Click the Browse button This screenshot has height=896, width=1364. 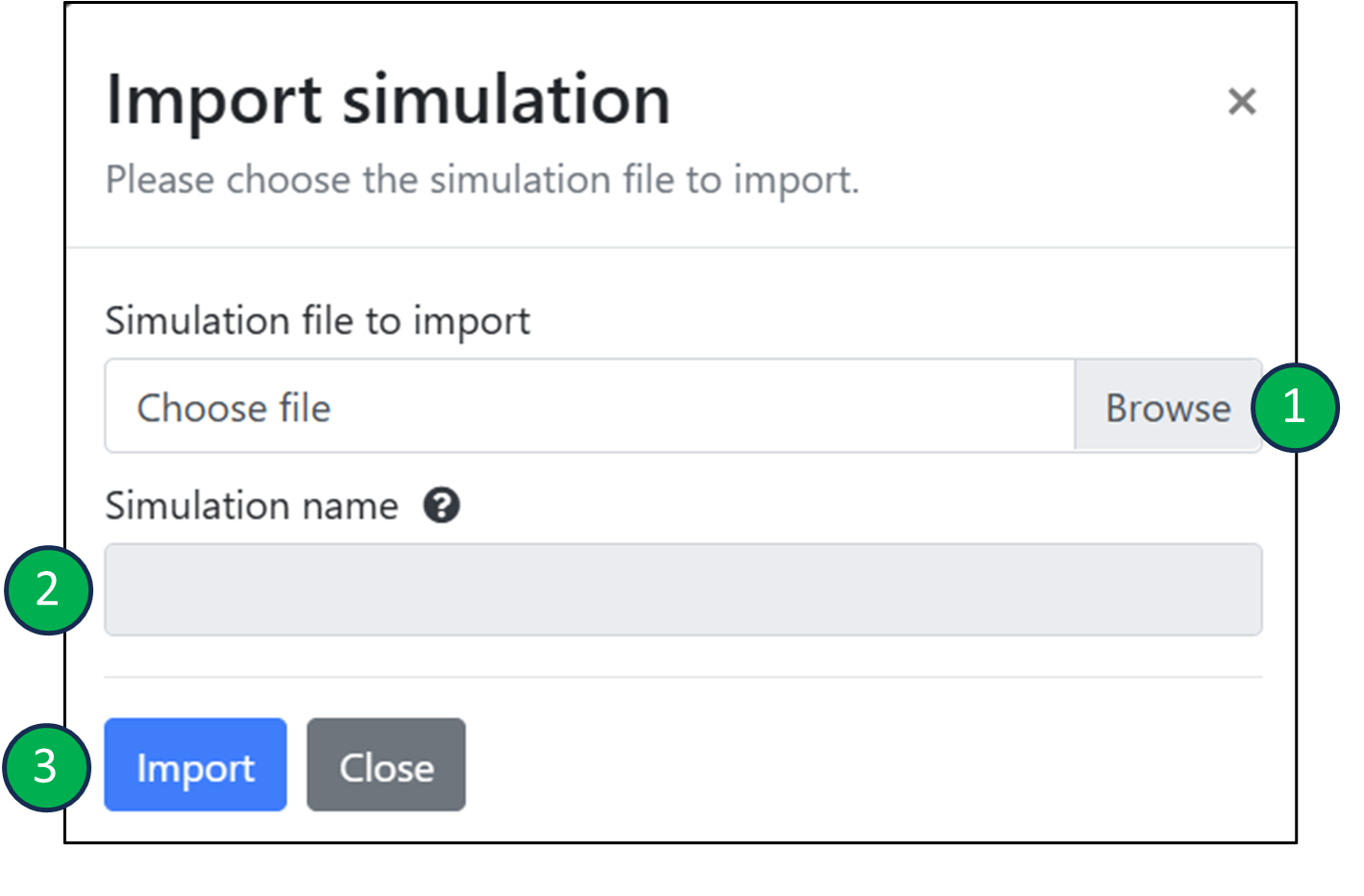click(1167, 407)
